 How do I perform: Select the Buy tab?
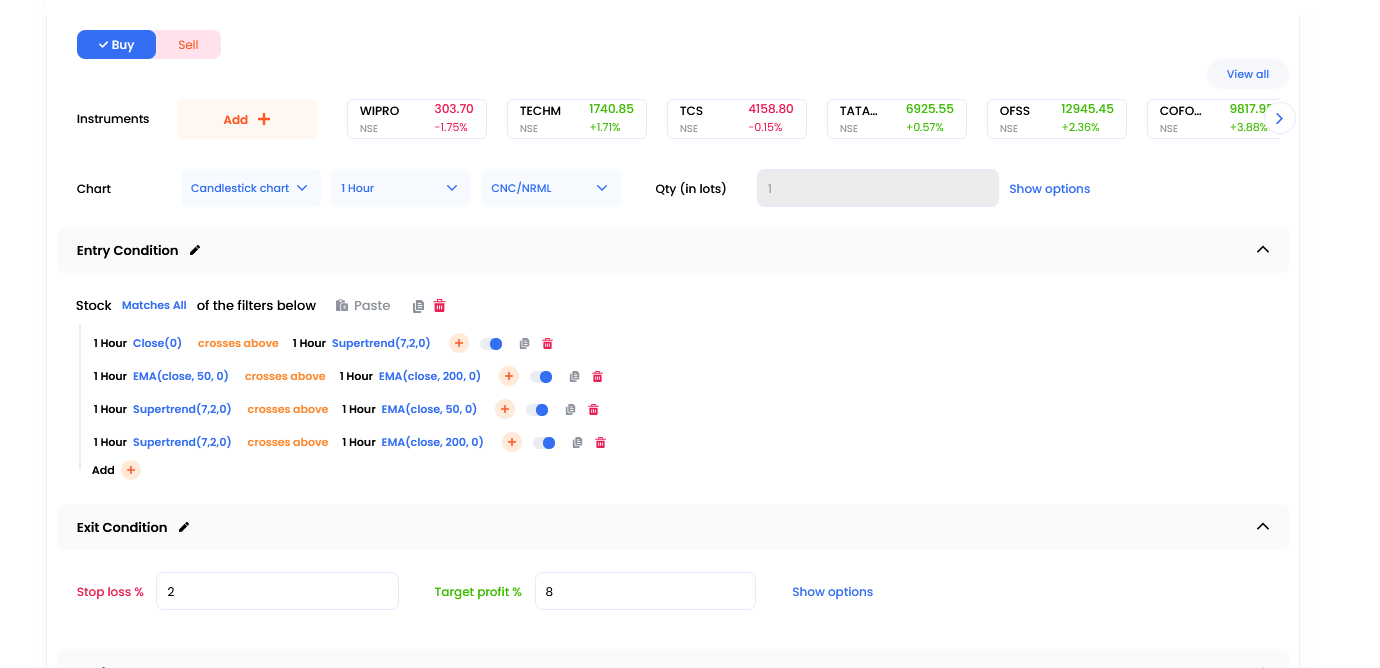[x=117, y=45]
